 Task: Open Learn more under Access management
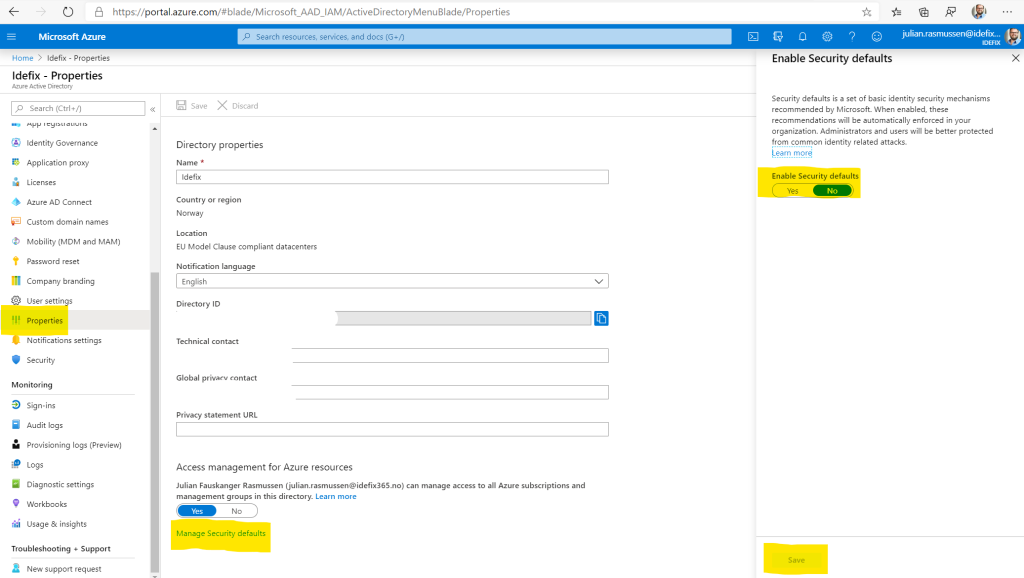pyautogui.click(x=336, y=496)
